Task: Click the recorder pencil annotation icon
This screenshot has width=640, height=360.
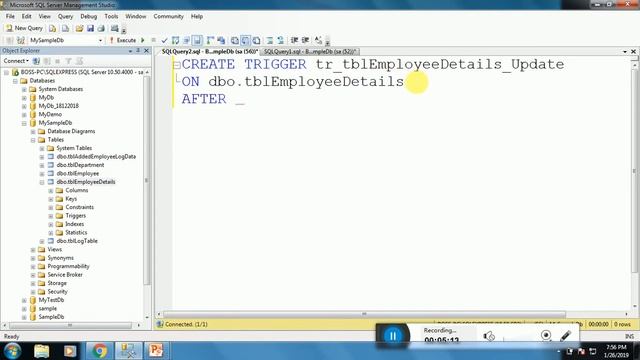Action: 565,336
